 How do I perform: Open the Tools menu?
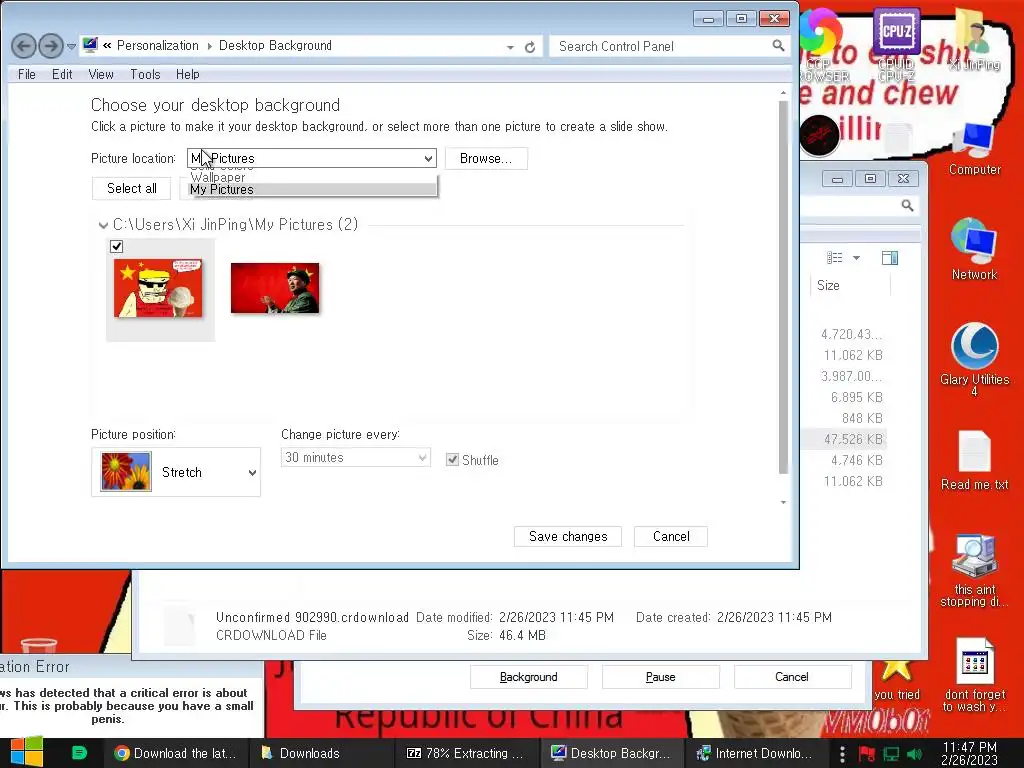coord(145,74)
